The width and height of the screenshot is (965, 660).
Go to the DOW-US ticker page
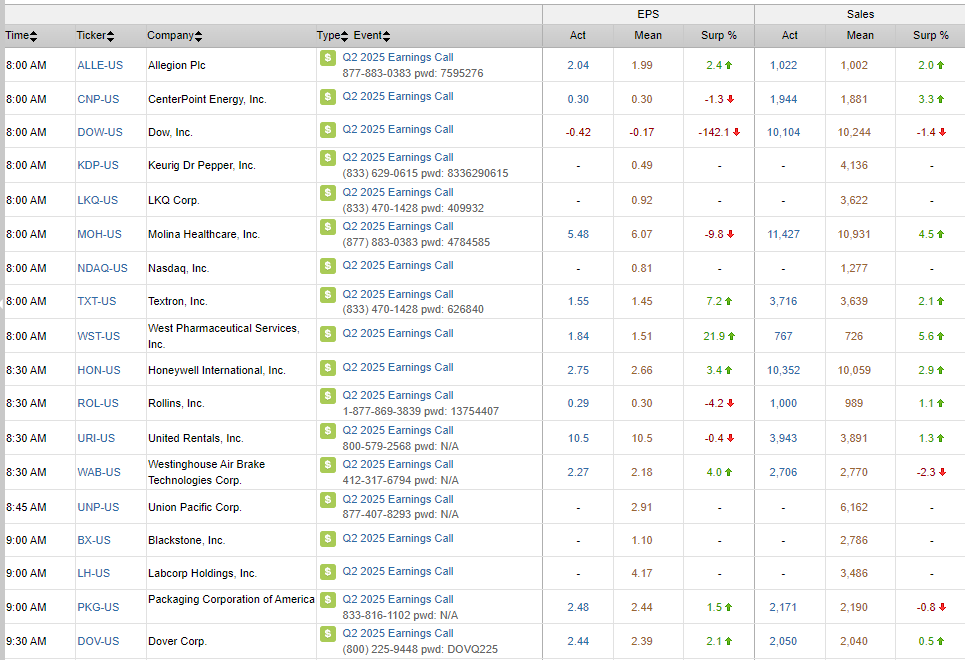[100, 132]
